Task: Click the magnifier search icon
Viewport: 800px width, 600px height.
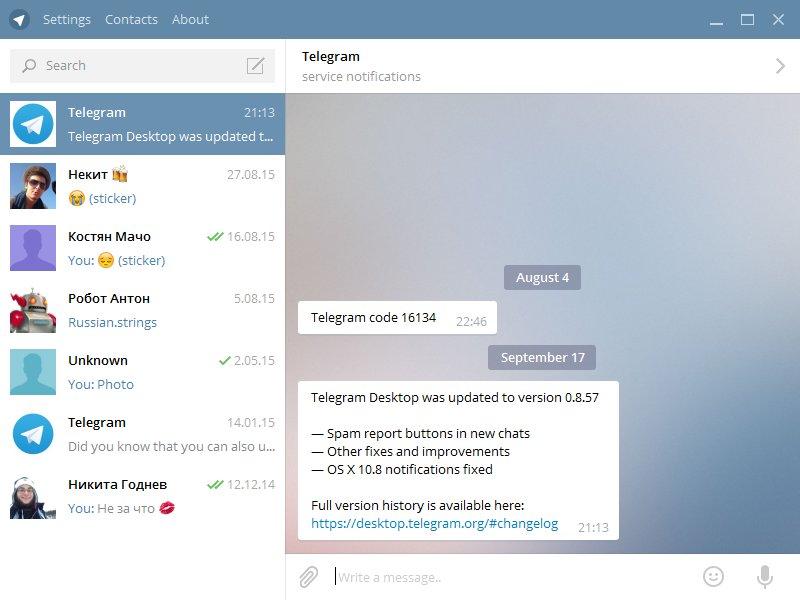Action: click(29, 66)
